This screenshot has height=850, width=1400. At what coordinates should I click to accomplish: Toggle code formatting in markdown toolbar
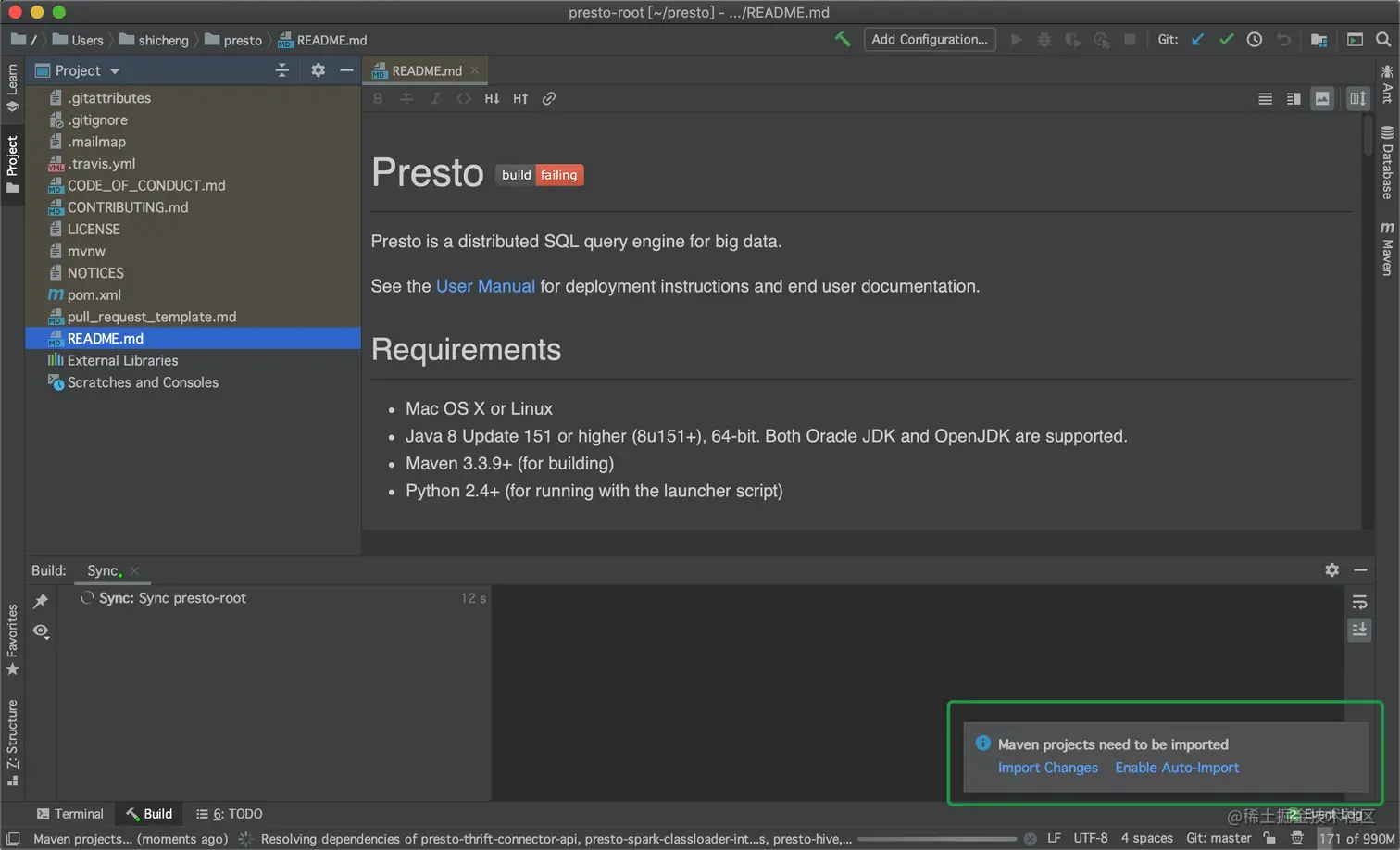[464, 98]
